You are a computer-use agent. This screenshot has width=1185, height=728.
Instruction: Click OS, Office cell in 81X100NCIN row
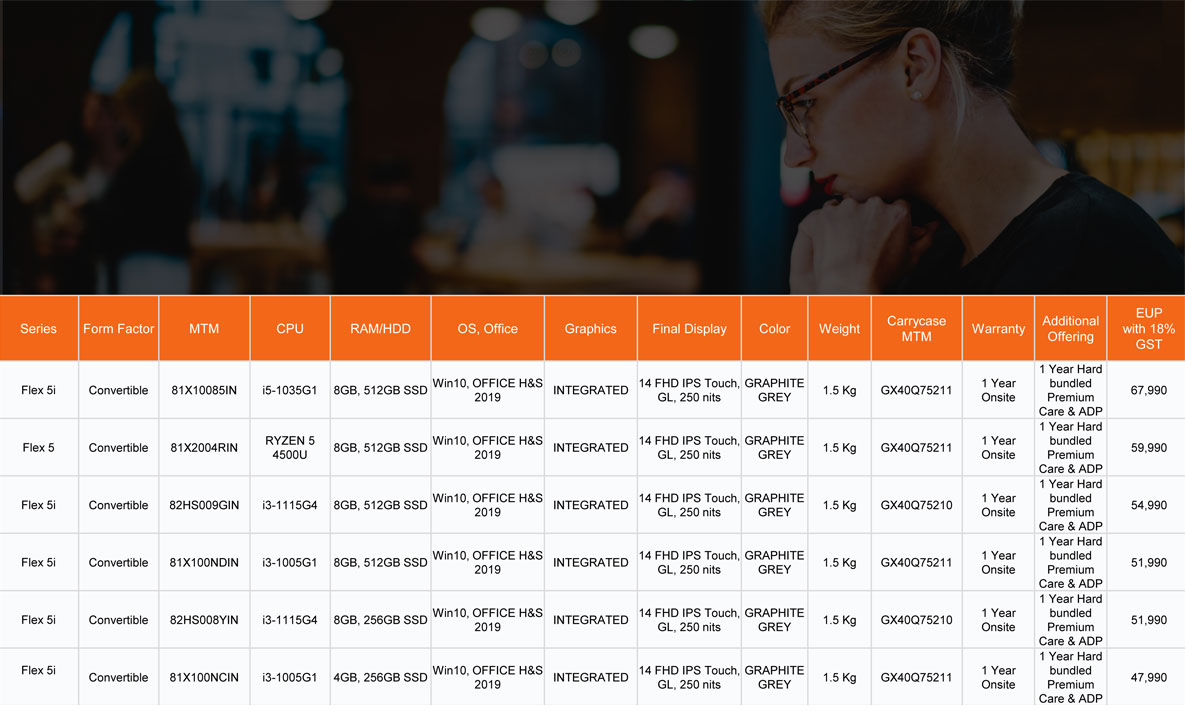(487, 677)
